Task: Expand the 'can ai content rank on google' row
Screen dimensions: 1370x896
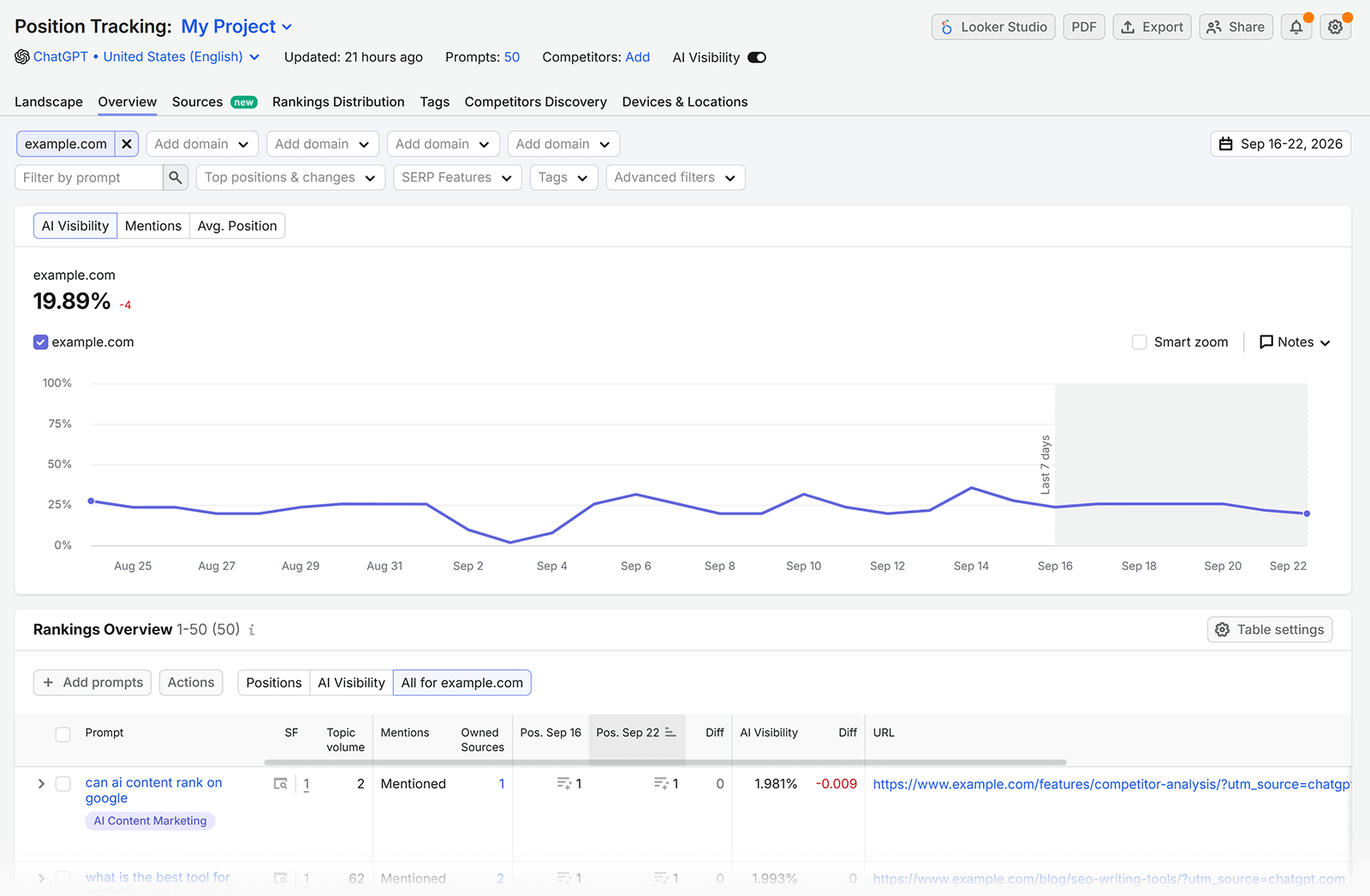Action: 41,784
